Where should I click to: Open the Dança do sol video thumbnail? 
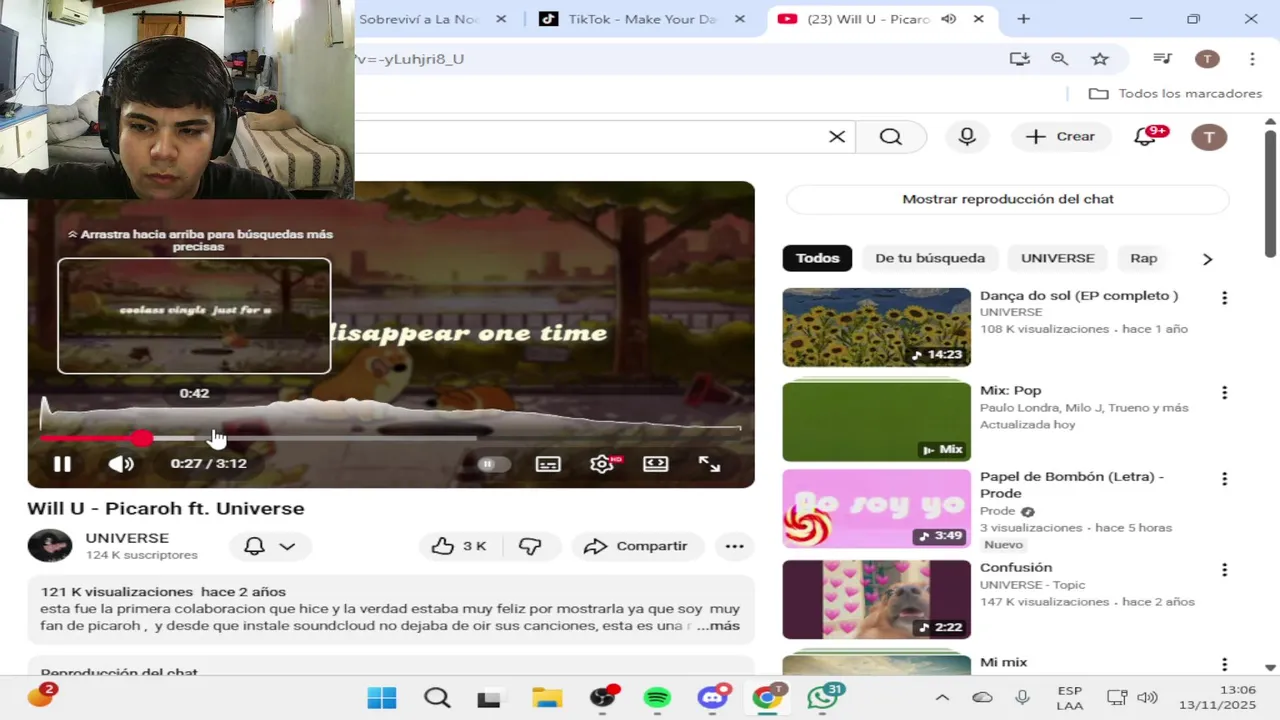pos(876,328)
